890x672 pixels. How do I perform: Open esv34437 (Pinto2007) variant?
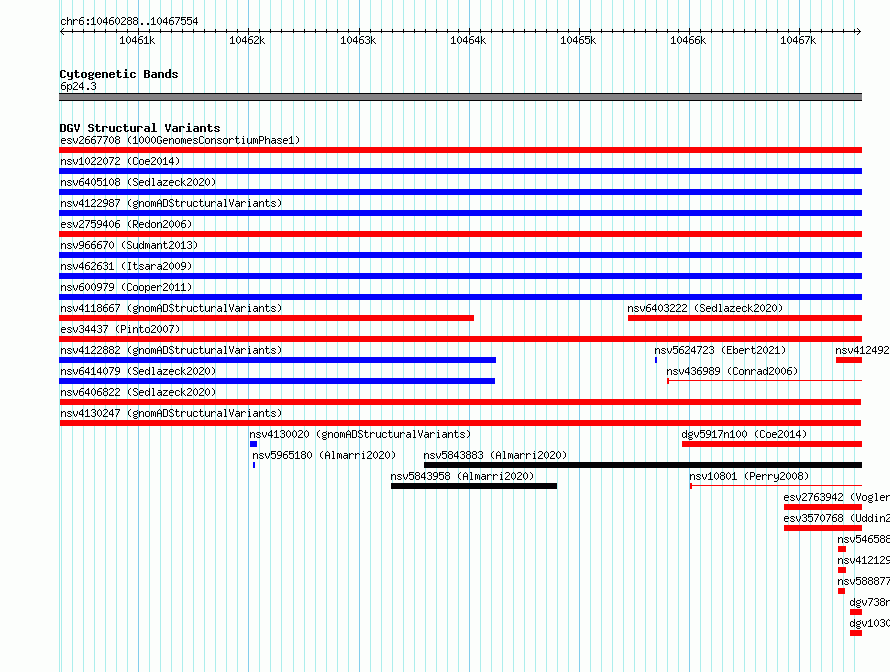coord(120,329)
